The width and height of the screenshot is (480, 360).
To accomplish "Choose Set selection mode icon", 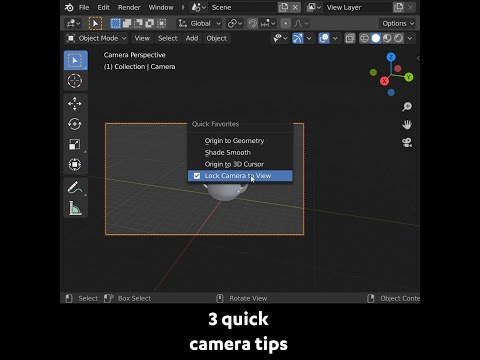I will [x=116, y=23].
